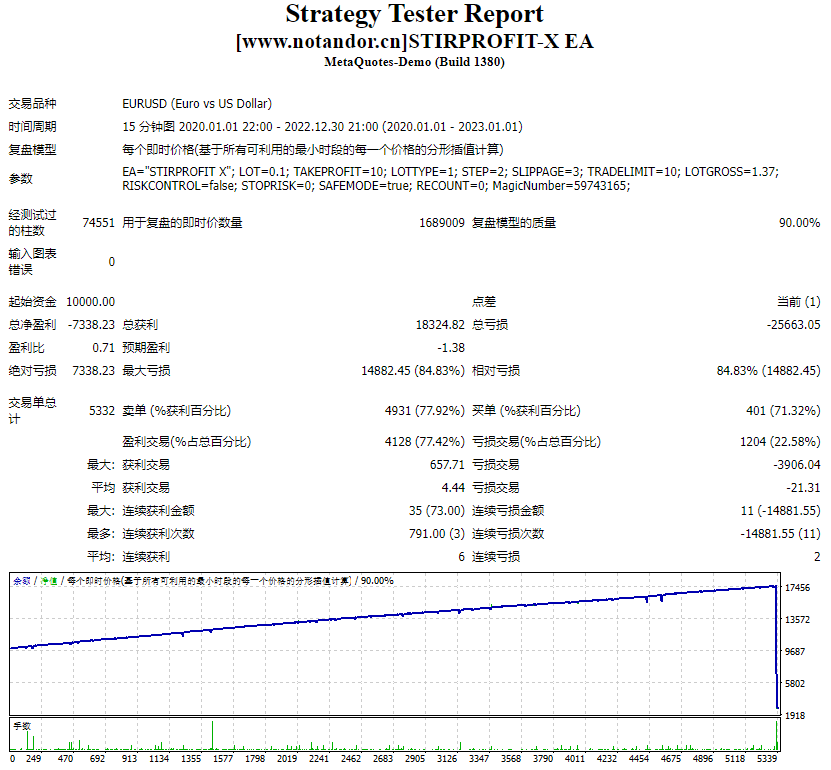Screen dimensions: 831x770
Task: Click the EA parameters line with LOT=0.1
Action: (x=450, y=172)
